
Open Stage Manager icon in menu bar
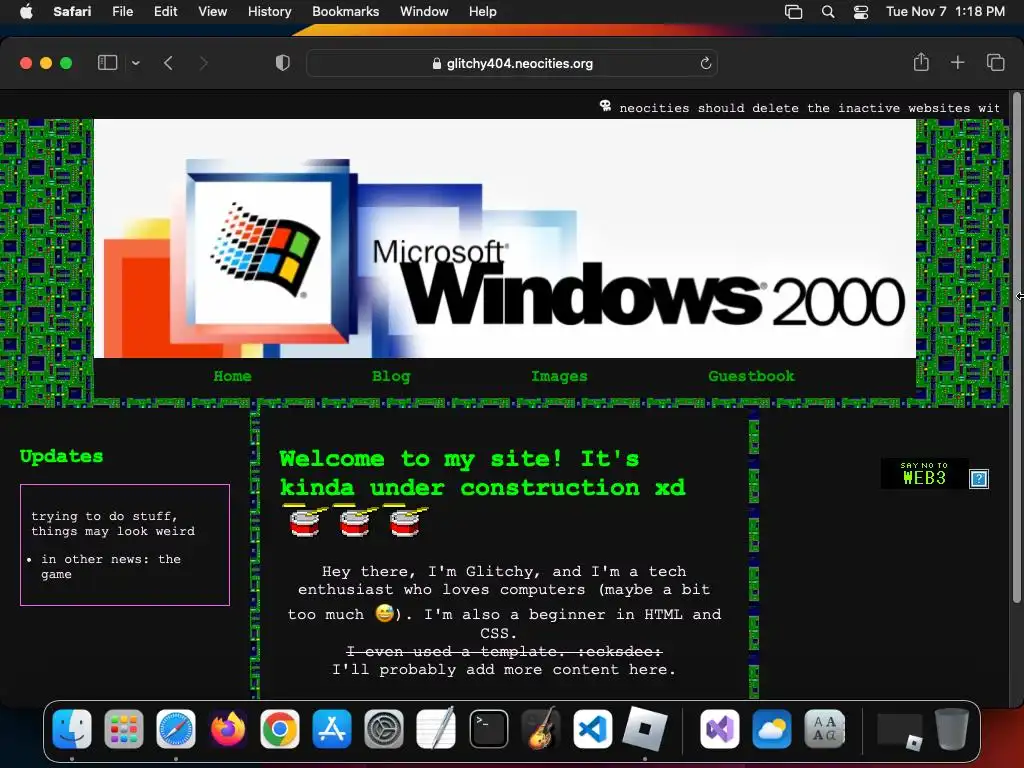tap(793, 12)
